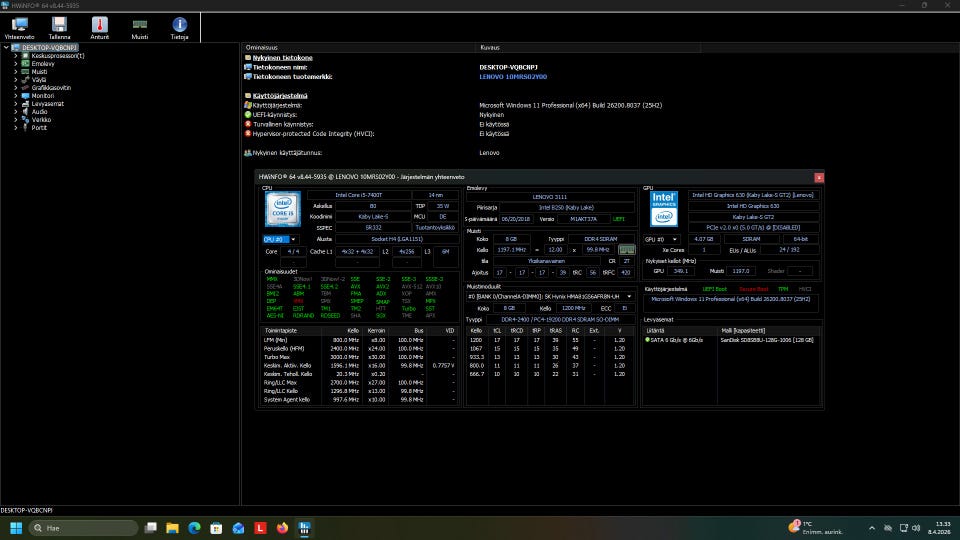Image resolution: width=960 pixels, height=540 pixels.
Task: Click the Intel Graphics GPU logo
Action: click(664, 209)
